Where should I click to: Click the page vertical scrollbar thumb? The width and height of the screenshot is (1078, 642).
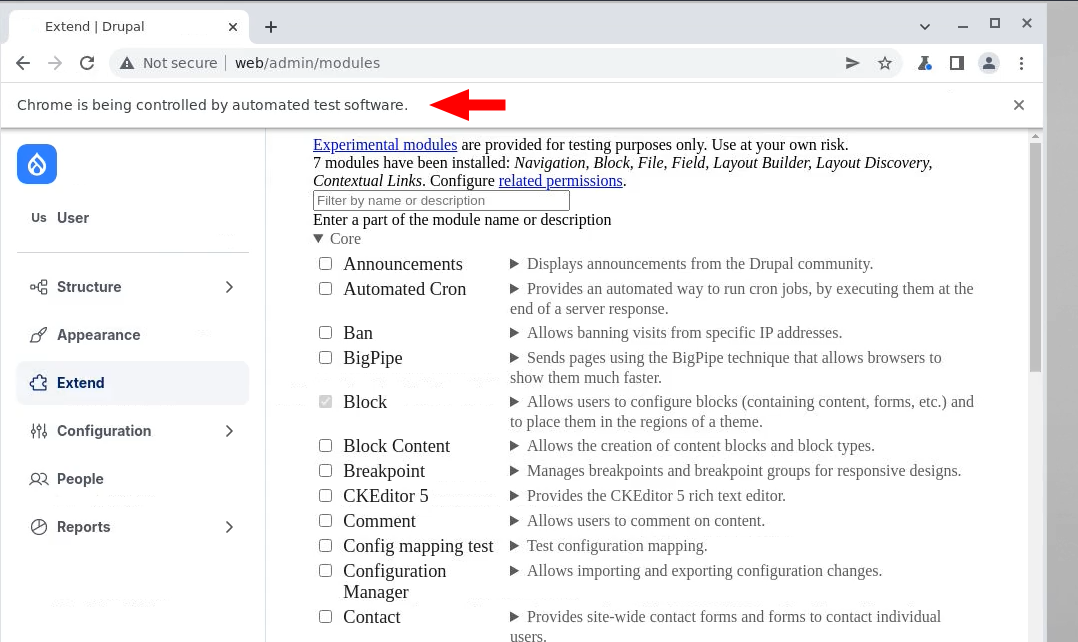(x=1035, y=258)
